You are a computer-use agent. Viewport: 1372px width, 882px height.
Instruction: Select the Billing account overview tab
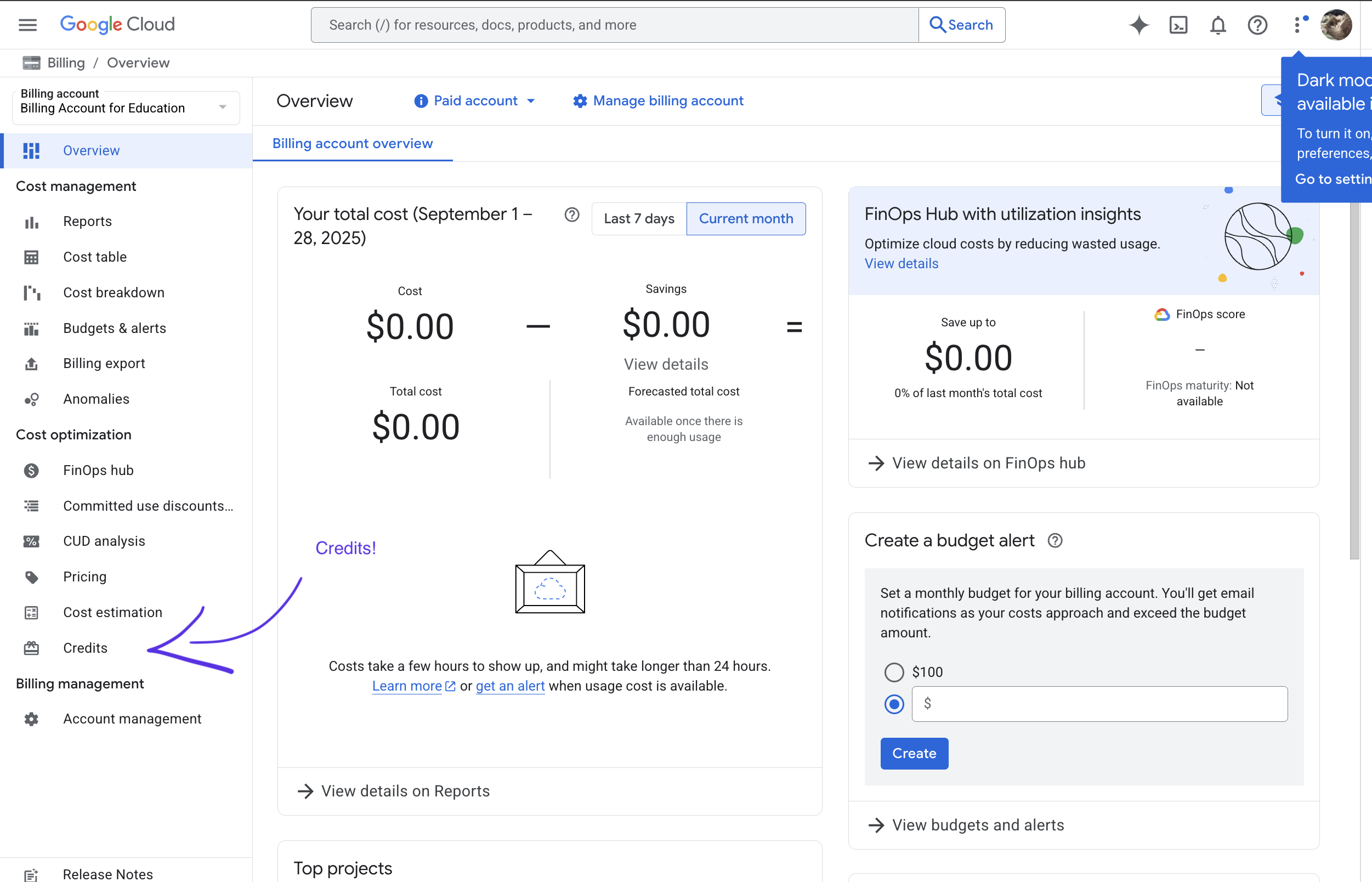click(352, 143)
